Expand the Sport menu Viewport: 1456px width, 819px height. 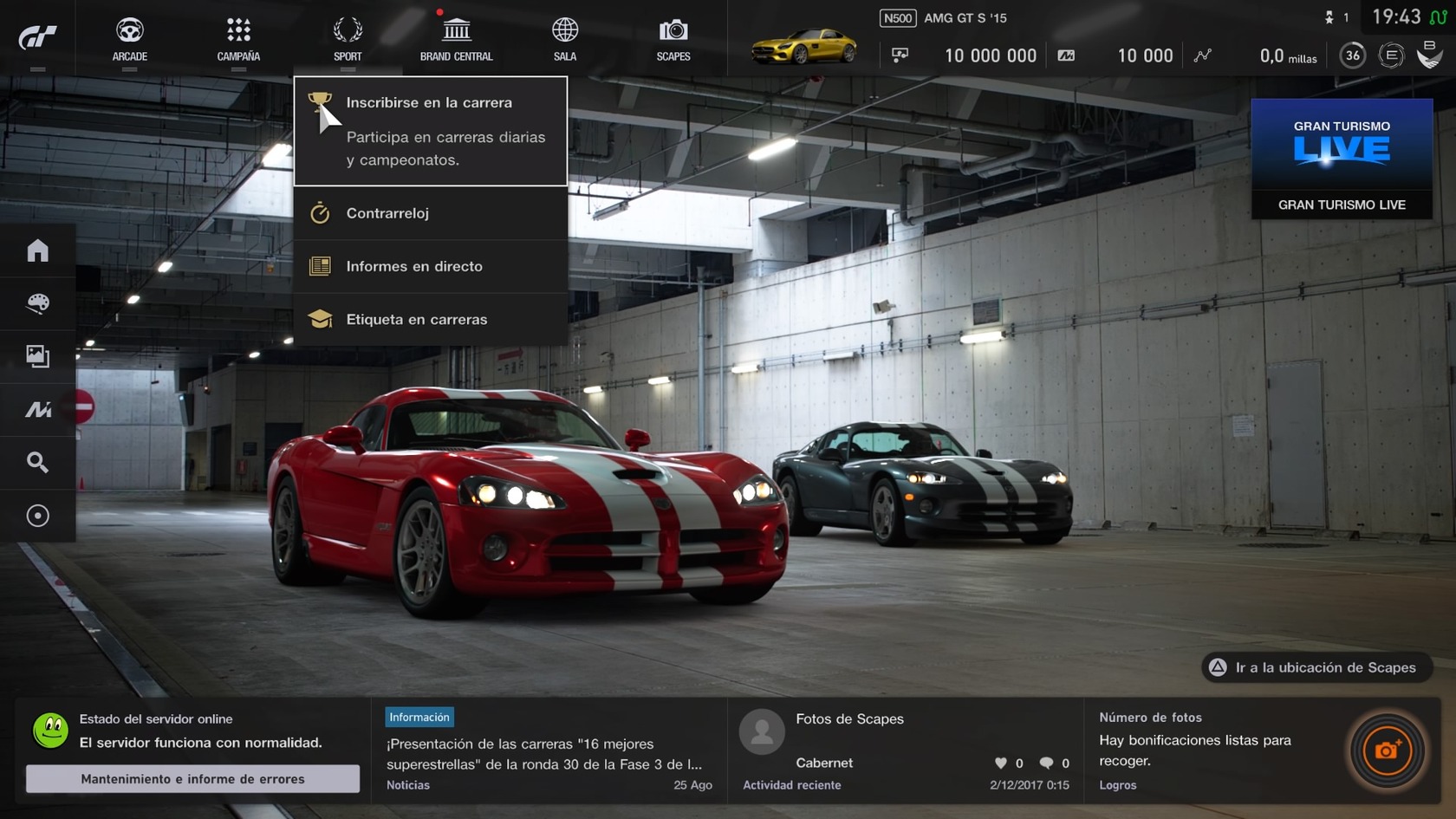click(348, 39)
